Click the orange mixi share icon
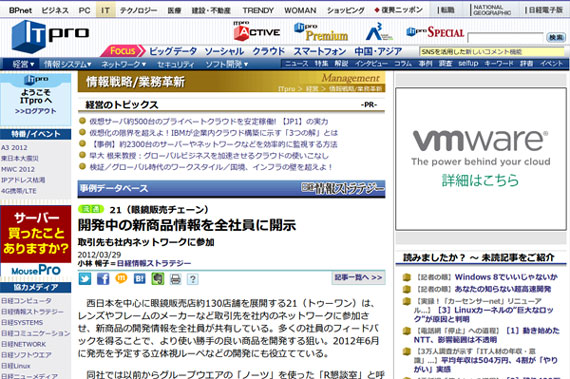This screenshot has height=379, width=570. coord(121,278)
